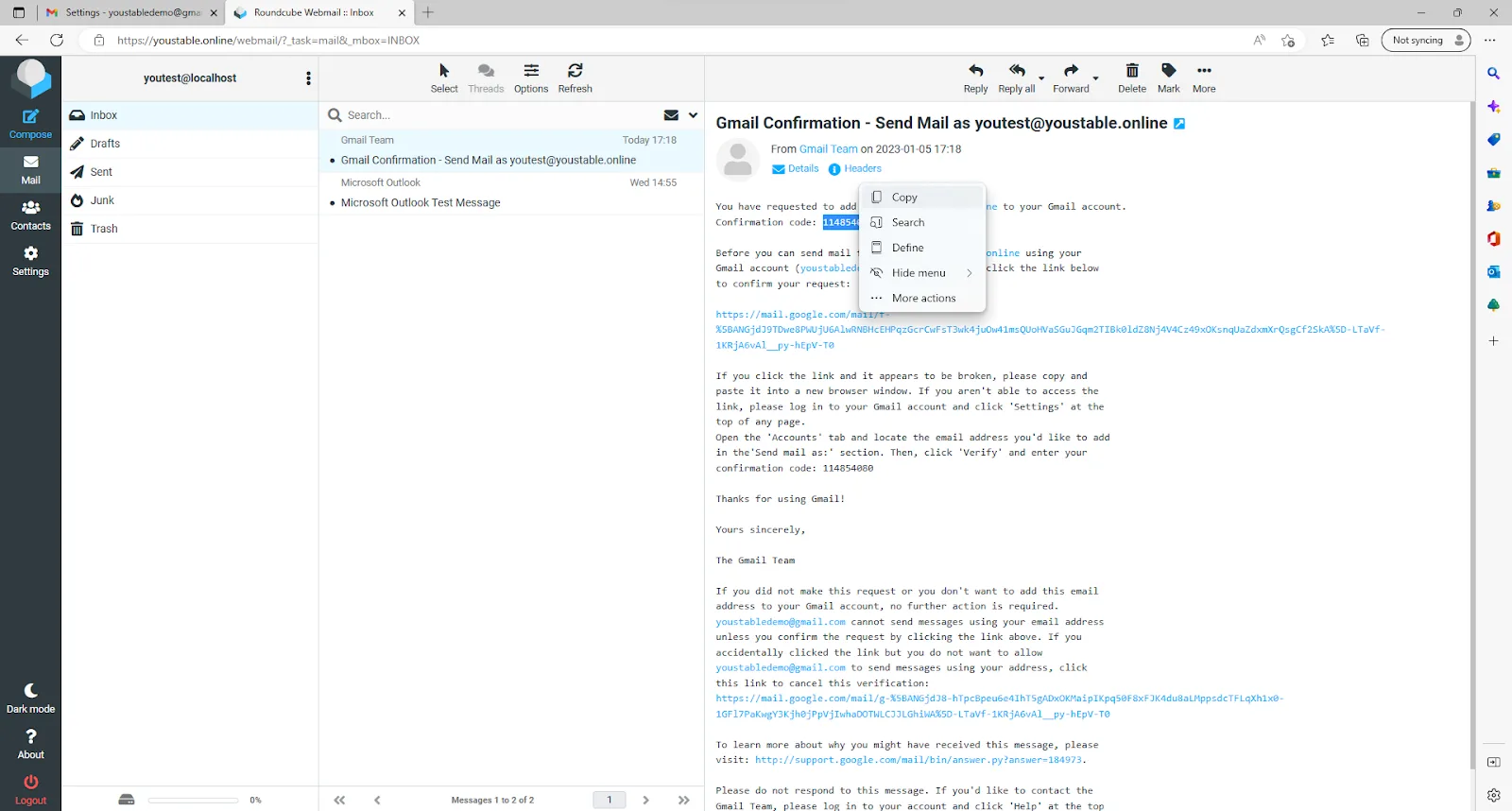This screenshot has height=811, width=1512.
Task: Choose Copy from the context menu
Action: click(922, 198)
